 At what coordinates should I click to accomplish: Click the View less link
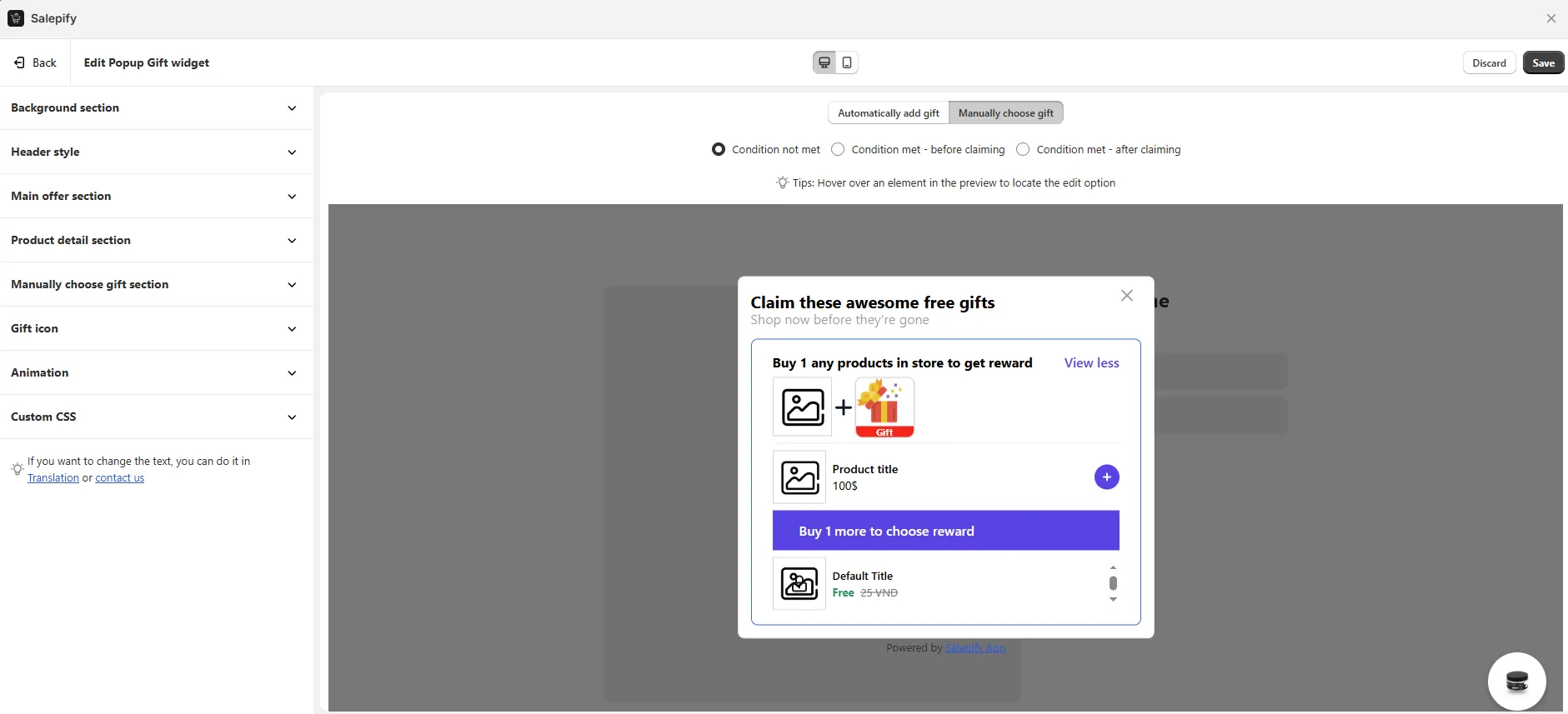tap(1092, 363)
